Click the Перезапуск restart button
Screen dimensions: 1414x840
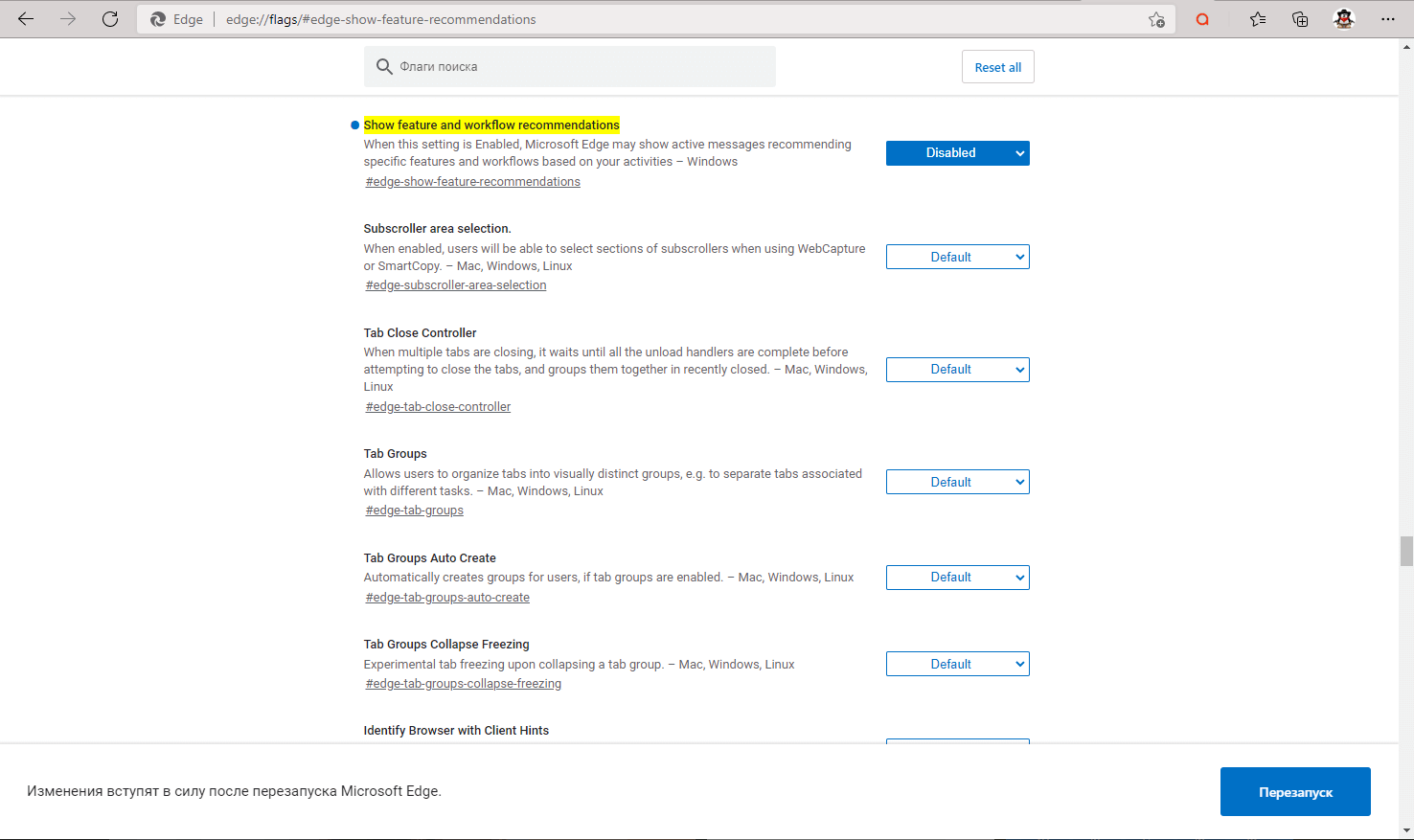click(x=1295, y=792)
